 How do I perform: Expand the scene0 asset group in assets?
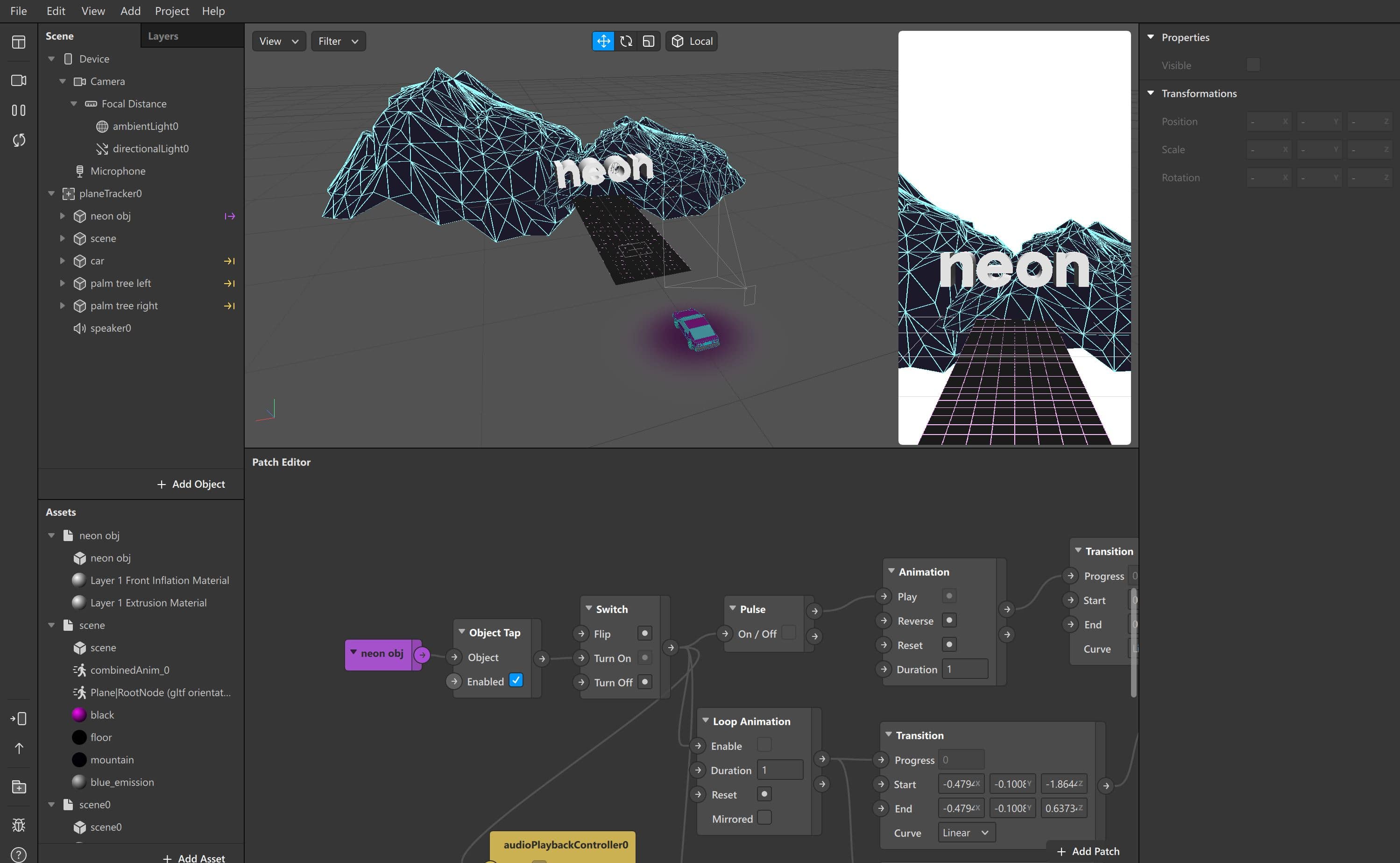click(51, 804)
